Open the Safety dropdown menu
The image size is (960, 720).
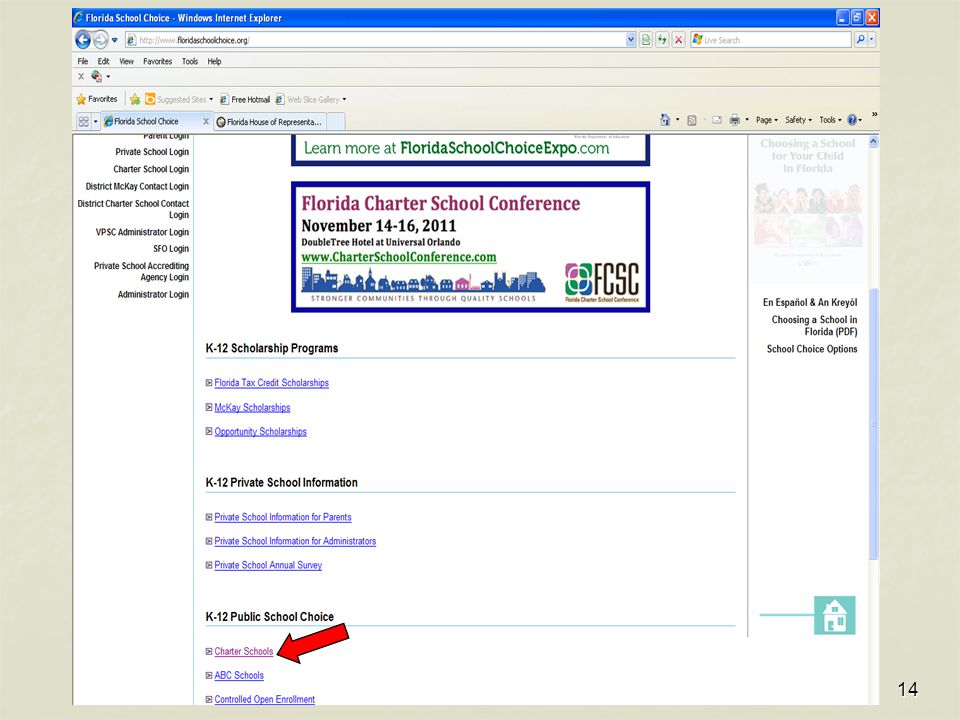pyautogui.click(x=798, y=120)
